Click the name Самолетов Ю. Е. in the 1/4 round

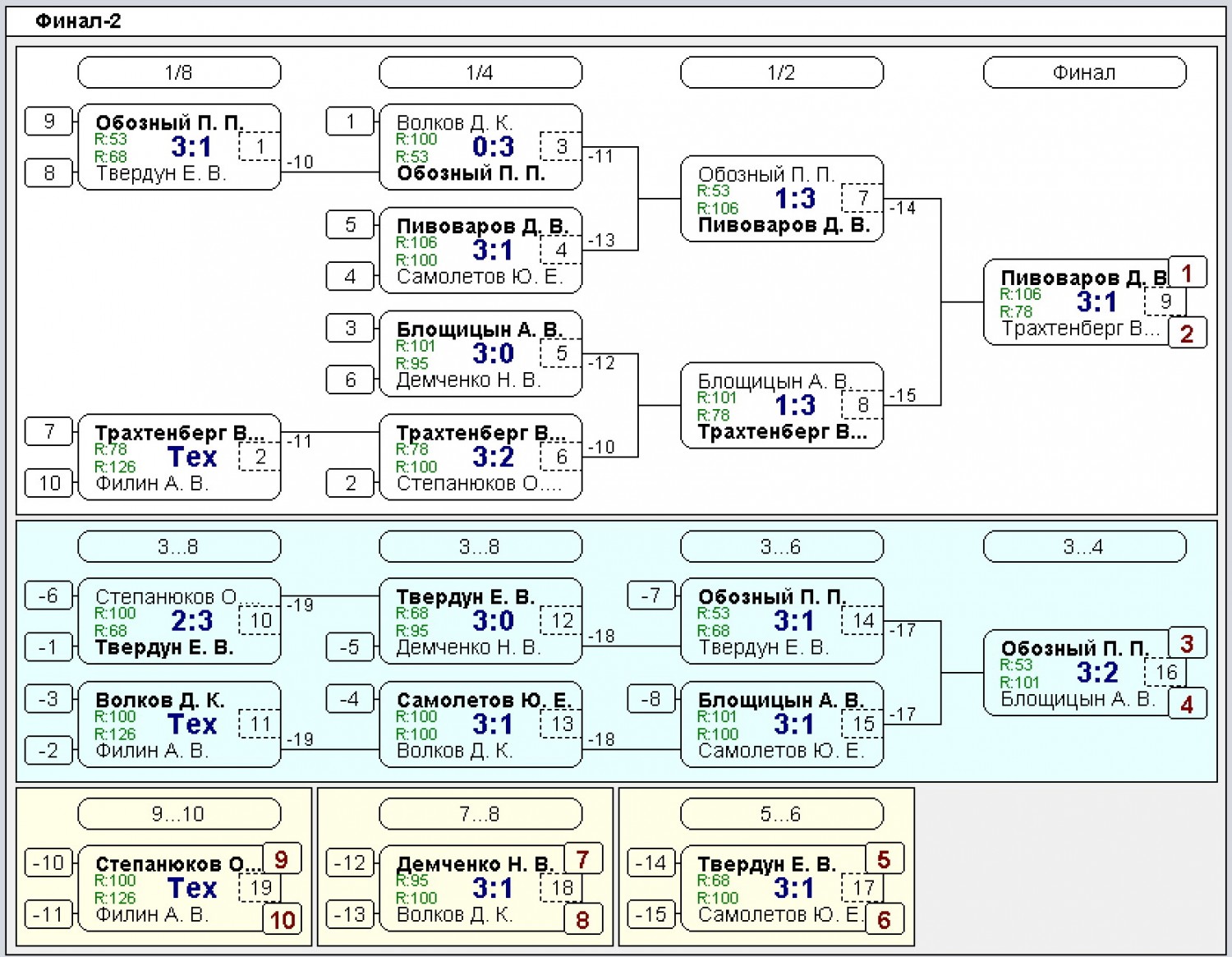point(480,277)
